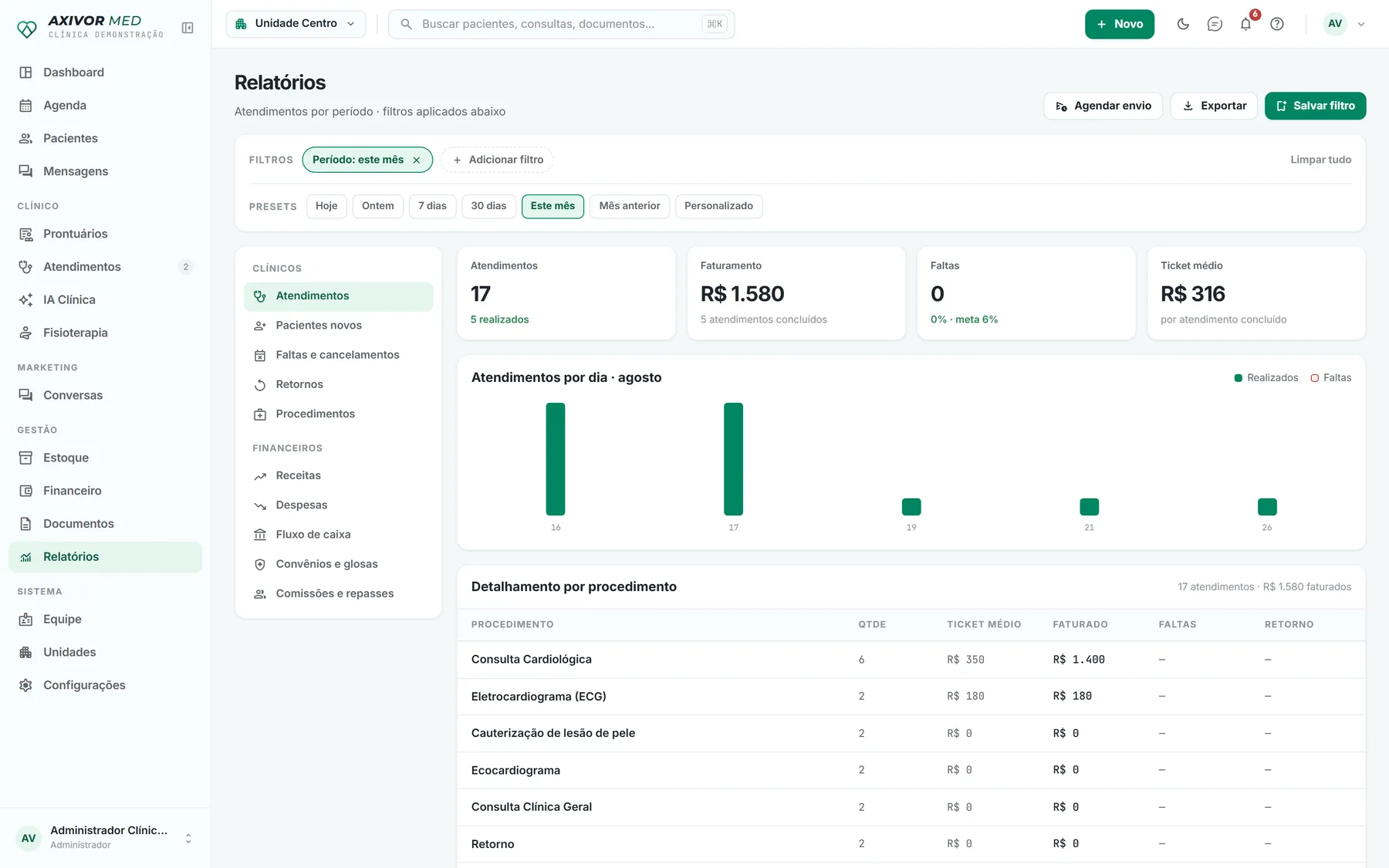Open the AV user avatar menu
Screen dimensions: 1389x868
1344,24
